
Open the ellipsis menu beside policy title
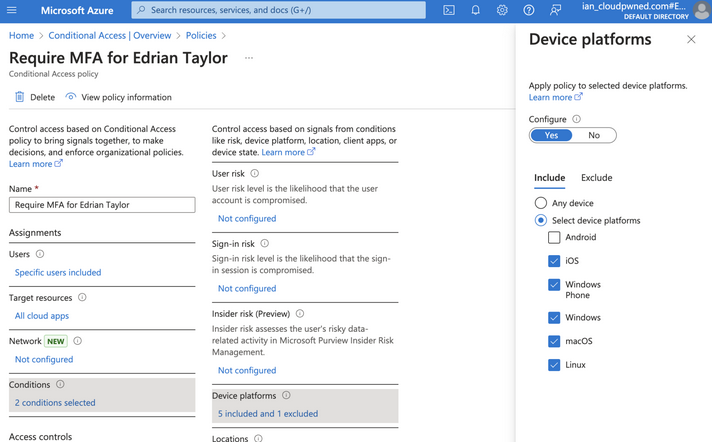pyautogui.click(x=249, y=58)
